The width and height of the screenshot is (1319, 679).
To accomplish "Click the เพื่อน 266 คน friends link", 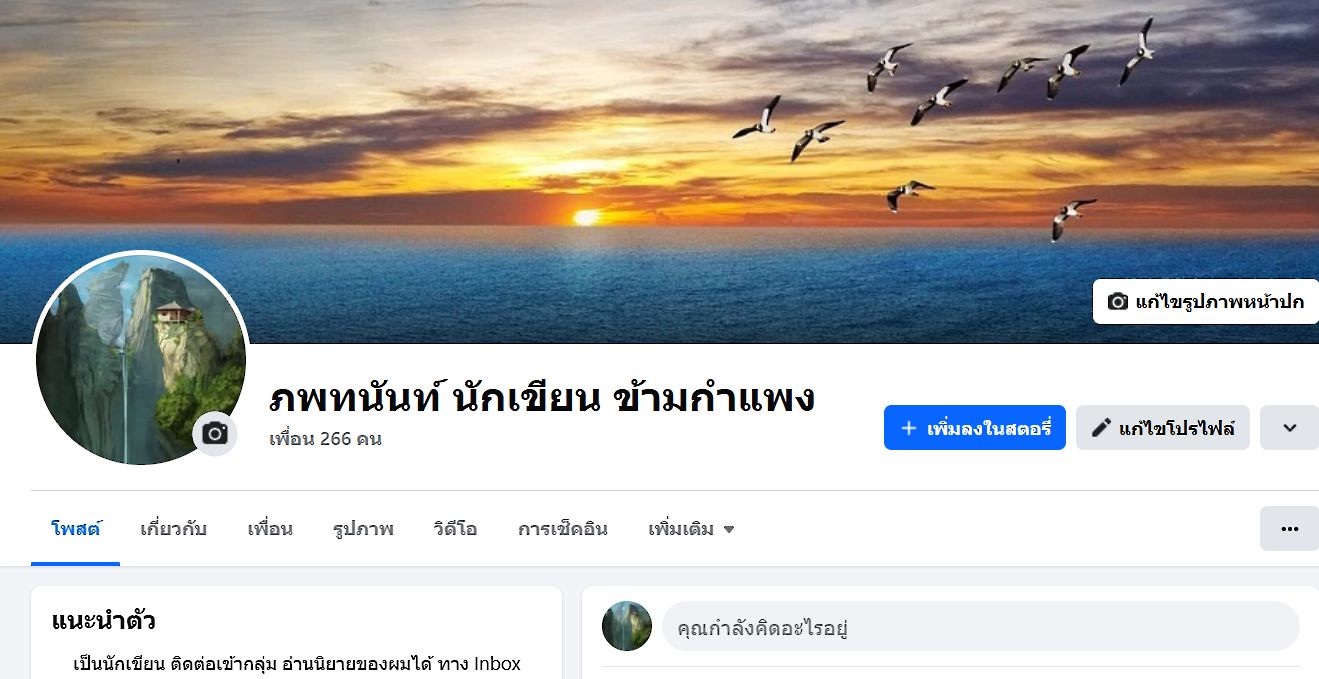I will 325,439.
